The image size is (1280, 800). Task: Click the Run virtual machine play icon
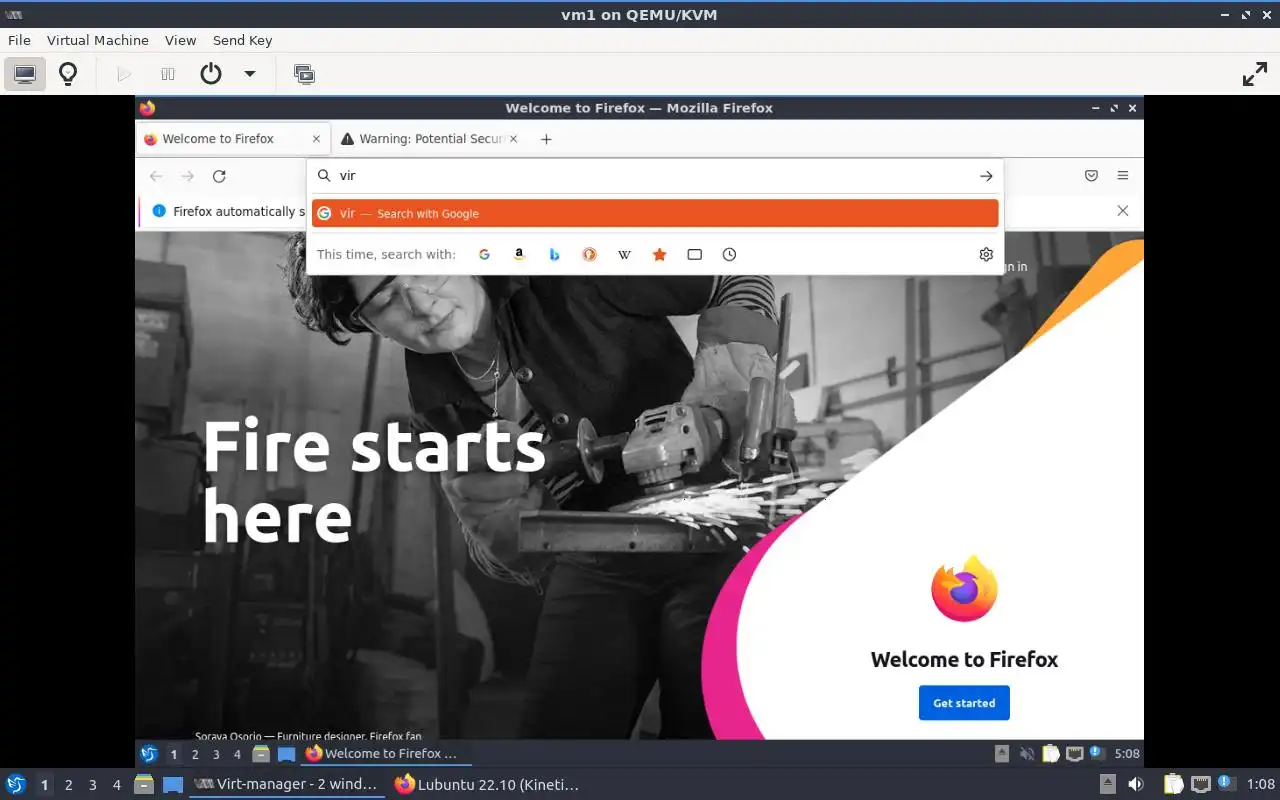(124, 74)
